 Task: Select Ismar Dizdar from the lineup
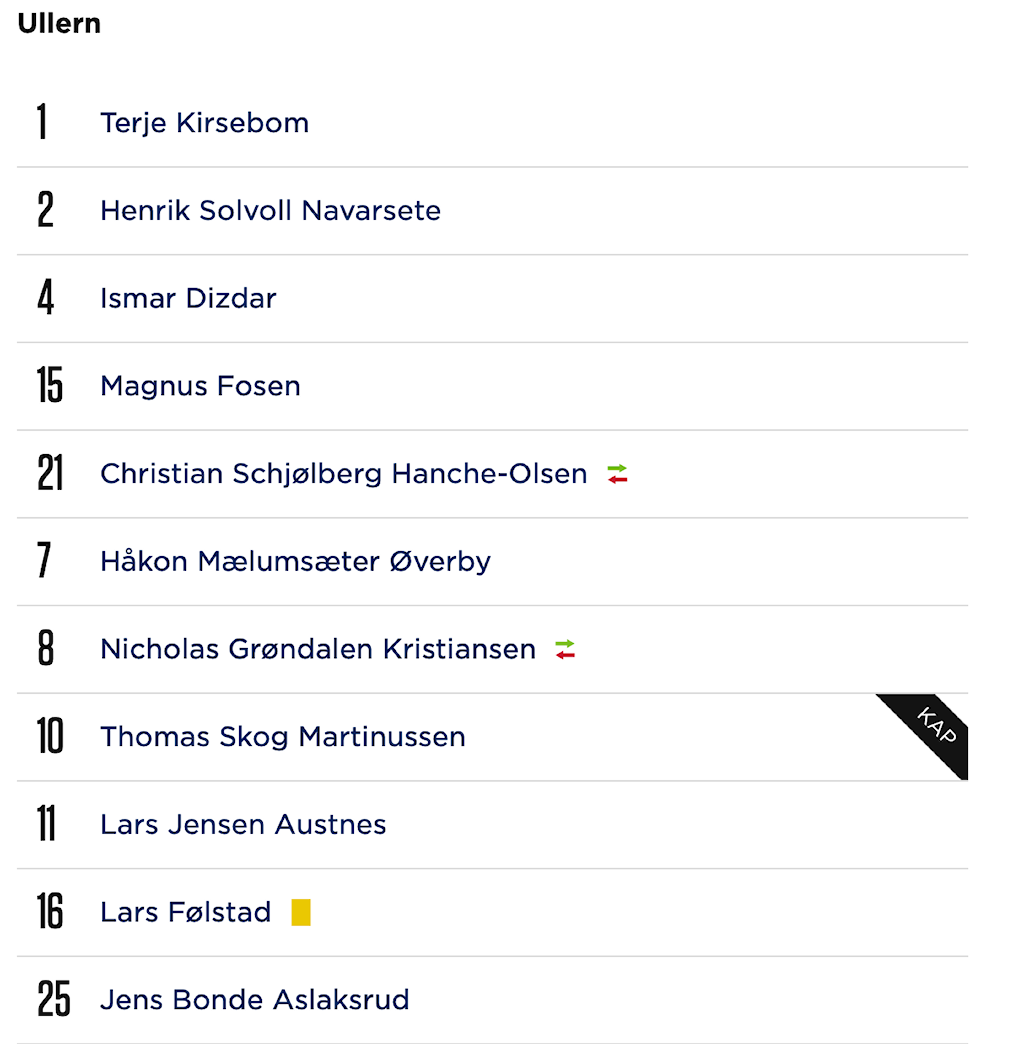point(188,298)
